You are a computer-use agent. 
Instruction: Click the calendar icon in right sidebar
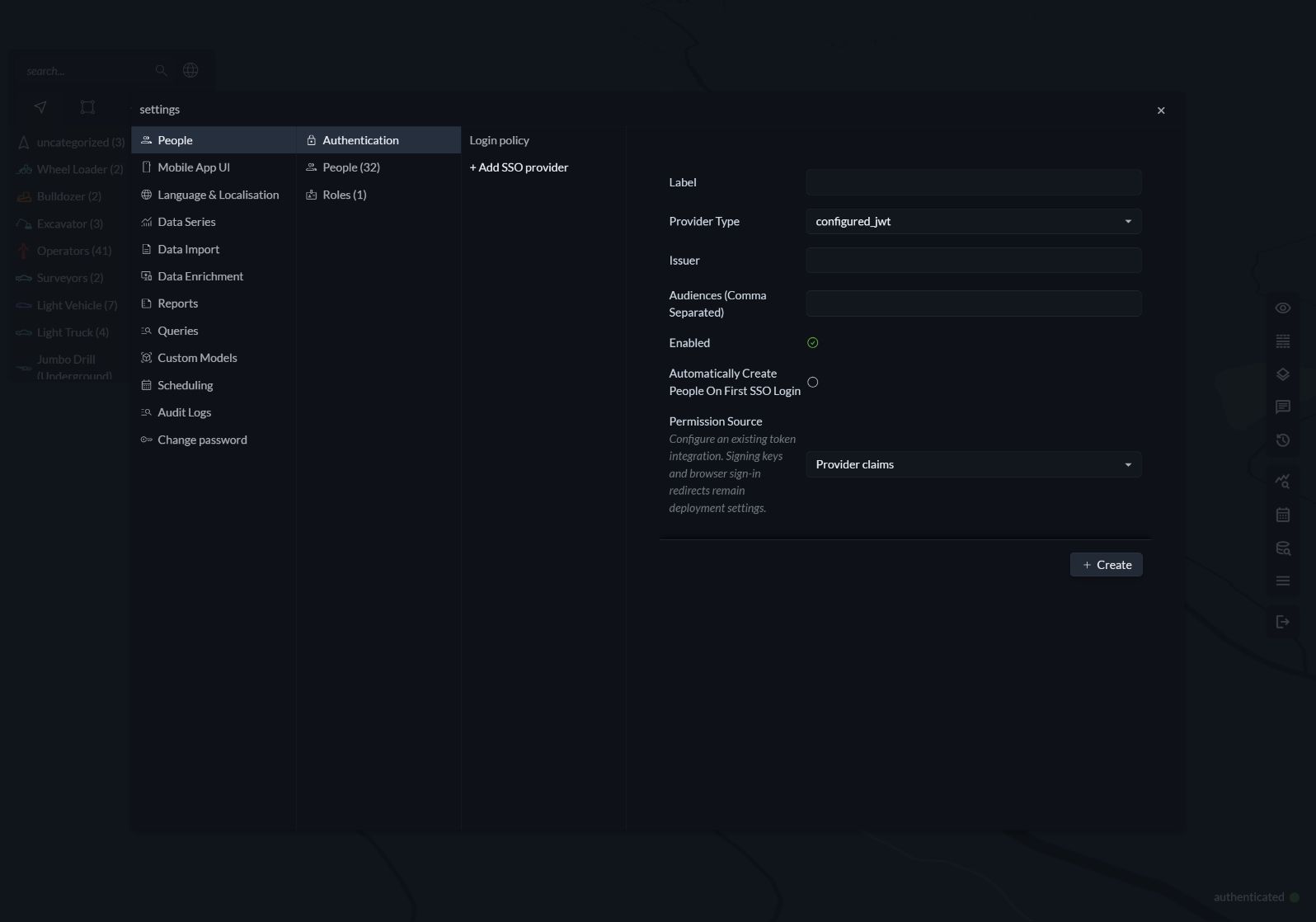pos(1283,515)
